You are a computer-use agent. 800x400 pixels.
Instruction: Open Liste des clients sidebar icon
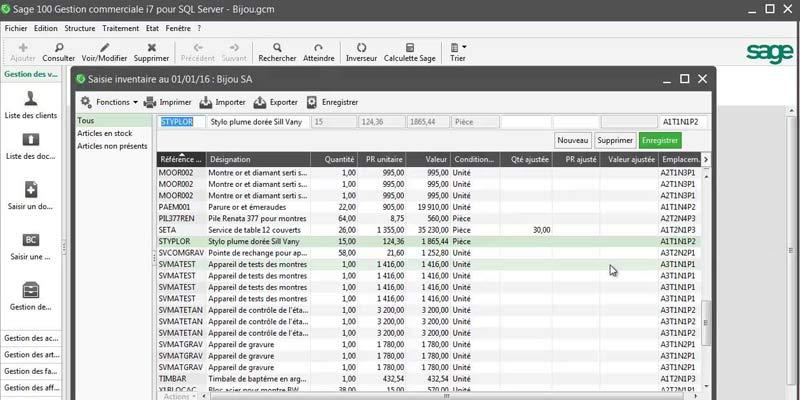31,98
